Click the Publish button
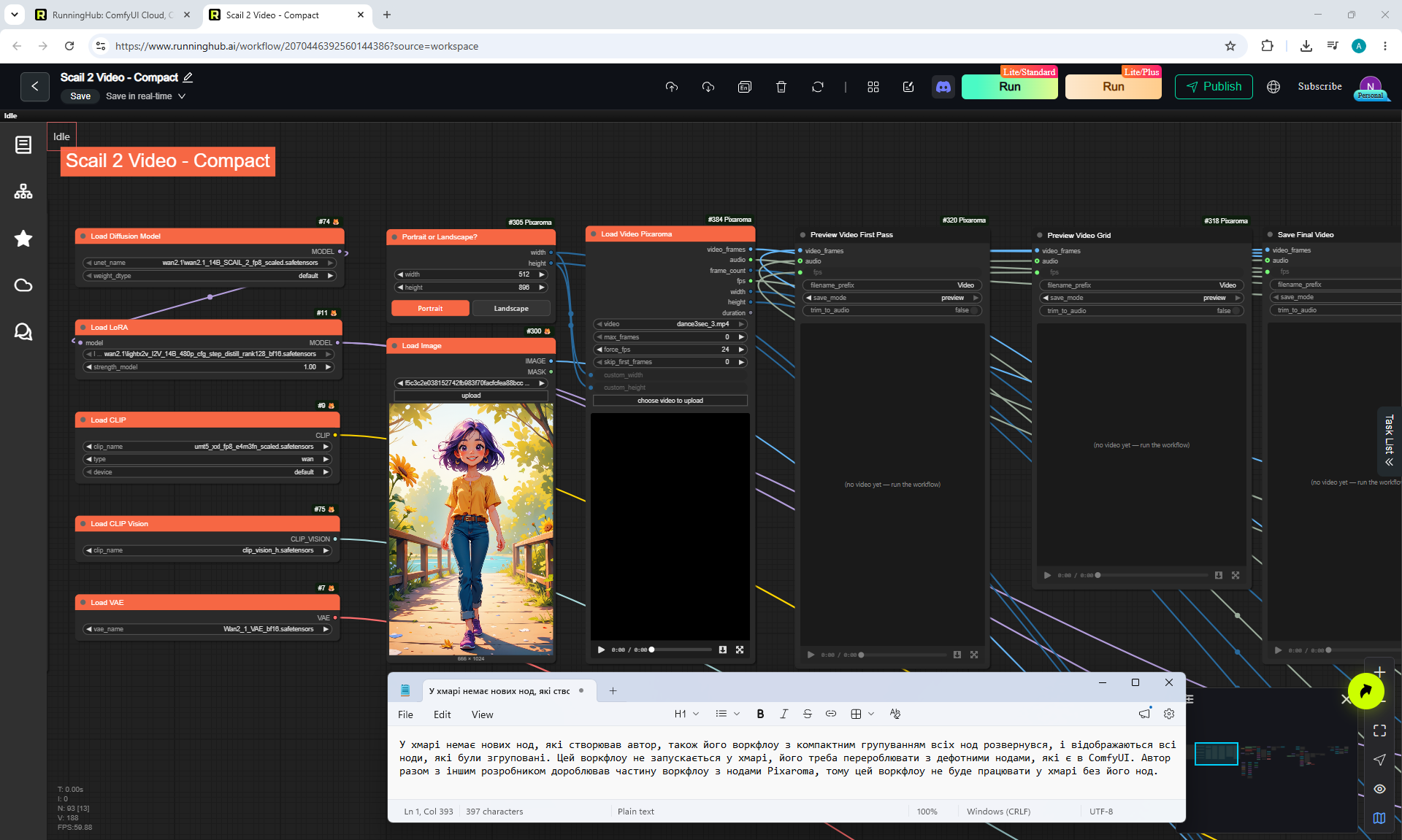Viewport: 1402px width, 840px height. coord(1214,87)
